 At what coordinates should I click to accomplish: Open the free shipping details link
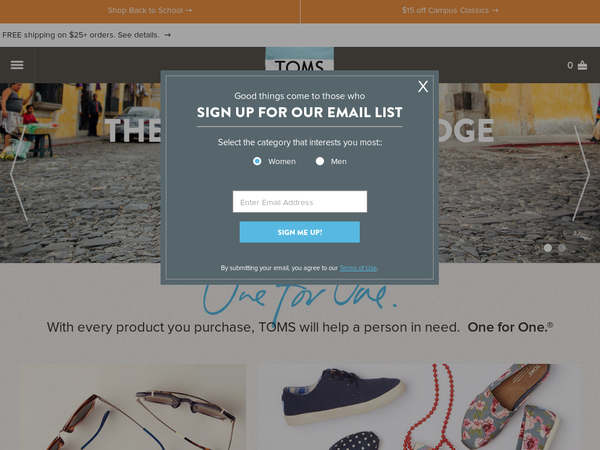pyautogui.click(x=86, y=35)
